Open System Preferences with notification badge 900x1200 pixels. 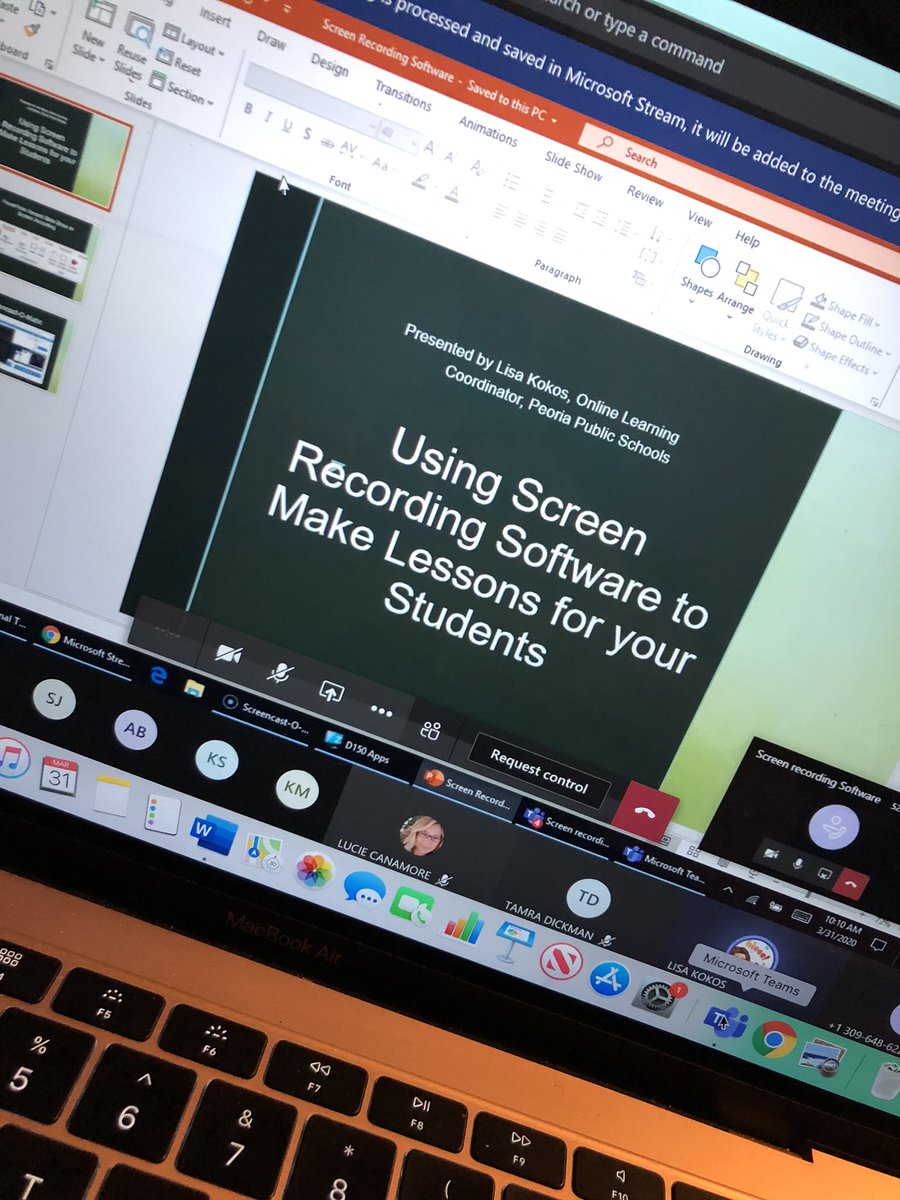coord(660,998)
